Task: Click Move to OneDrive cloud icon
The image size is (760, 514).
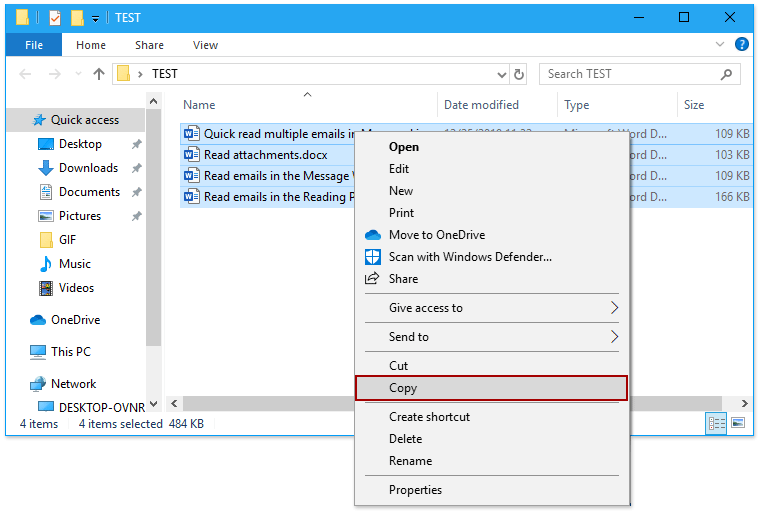Action: [x=373, y=235]
